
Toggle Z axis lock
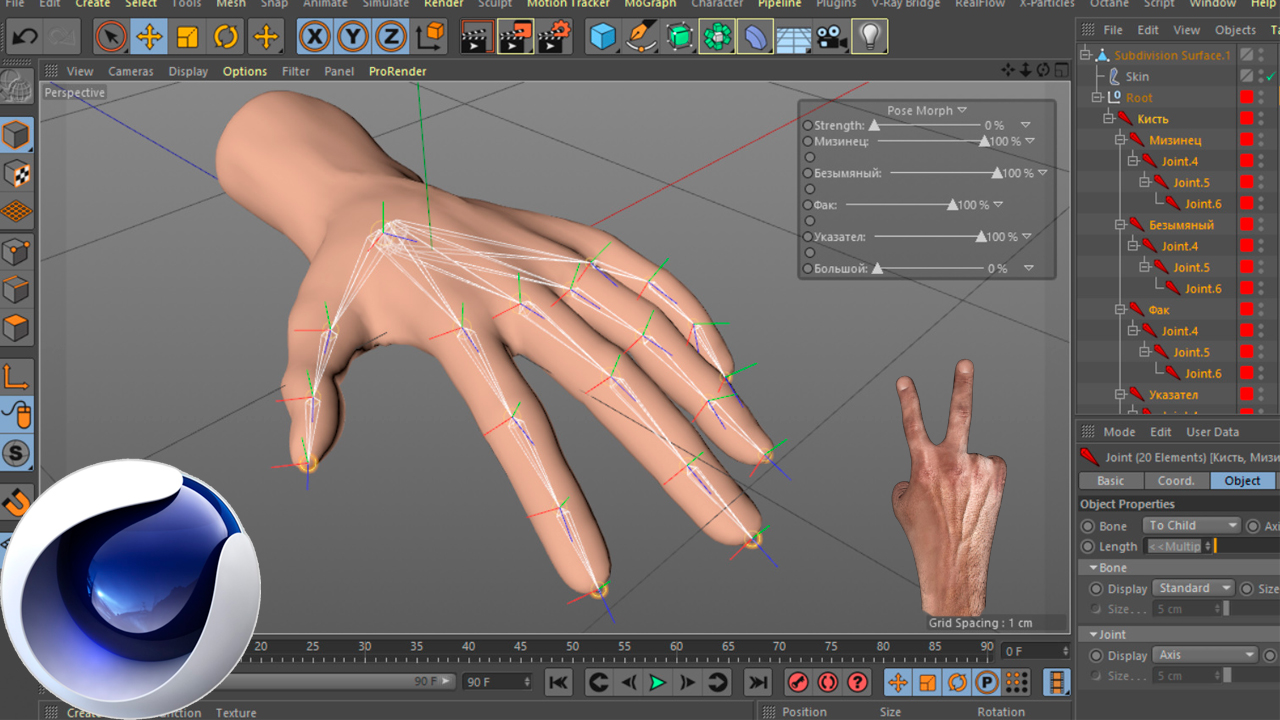pyautogui.click(x=390, y=38)
